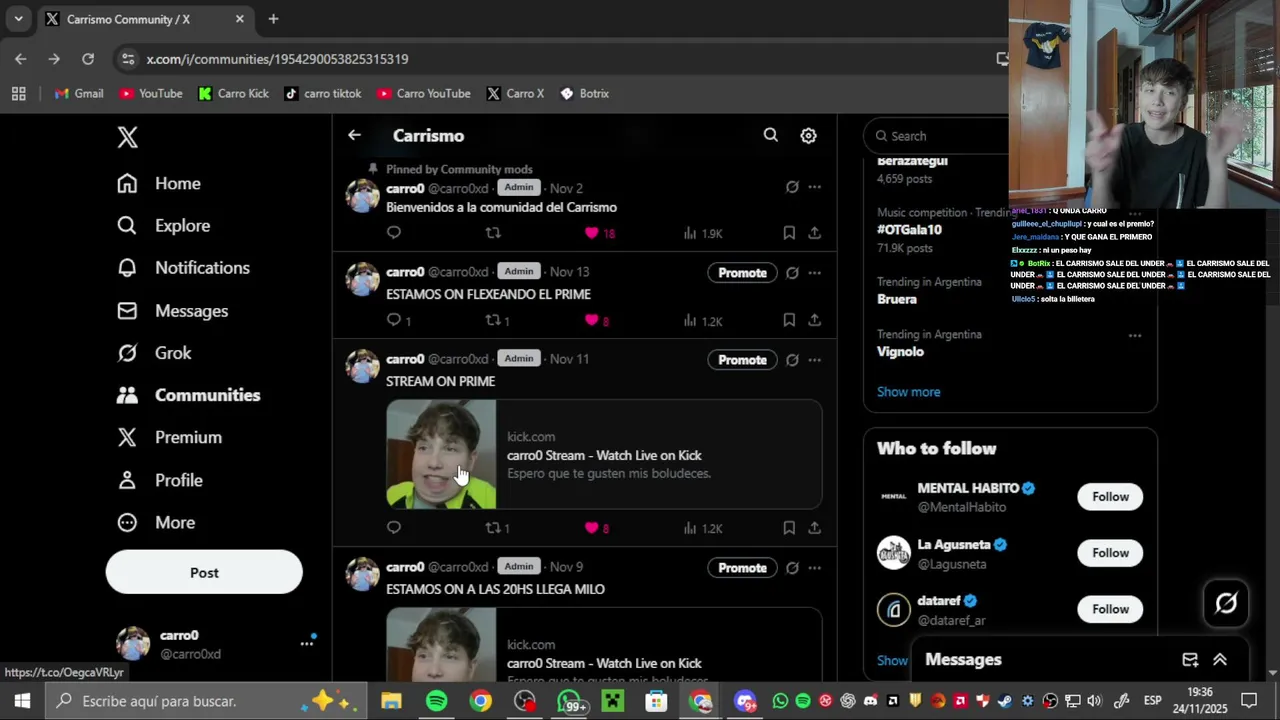Follow dataref
The height and width of the screenshot is (720, 1280).
point(1110,608)
